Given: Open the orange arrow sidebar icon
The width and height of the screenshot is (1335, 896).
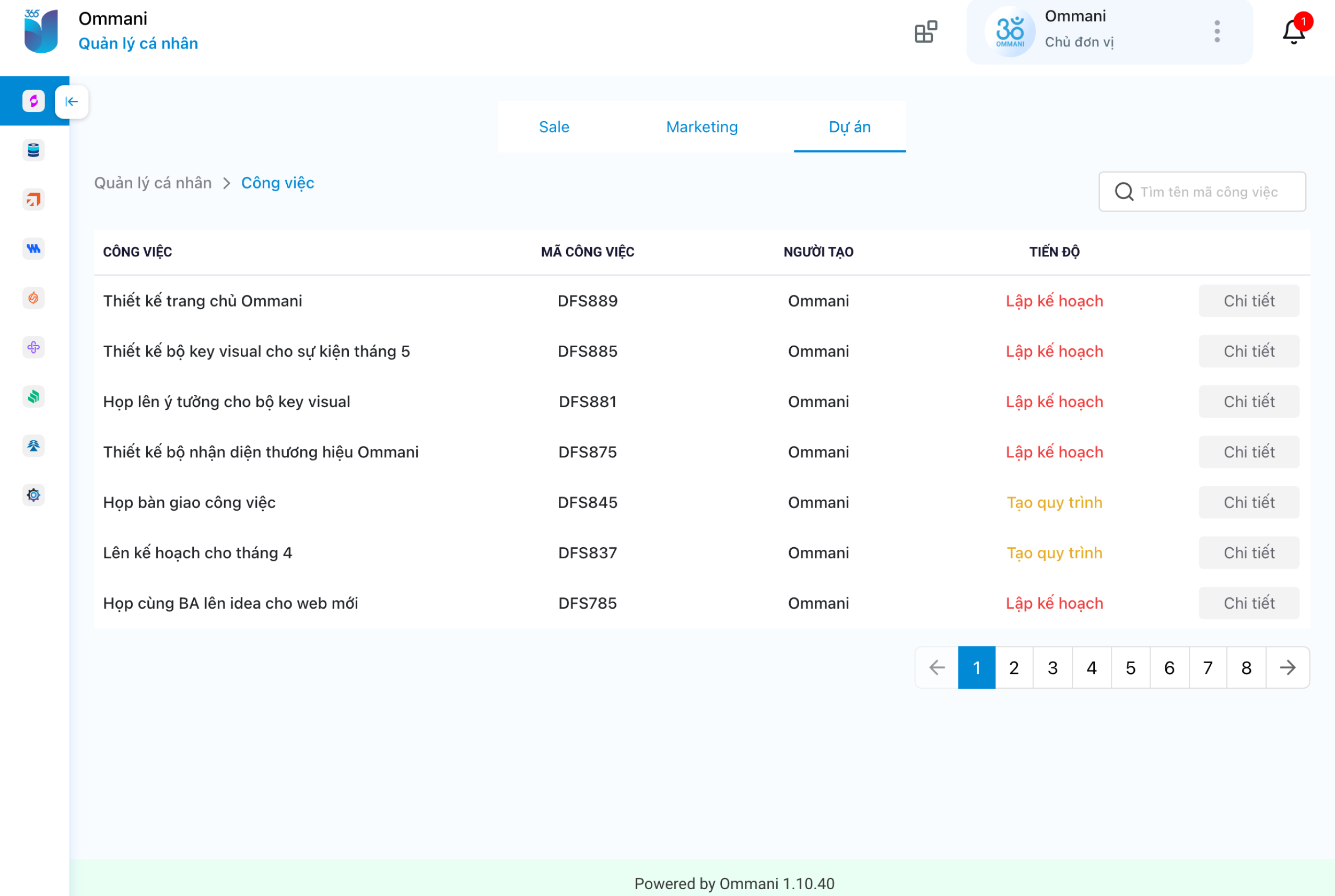Looking at the screenshot, I should click(34, 200).
